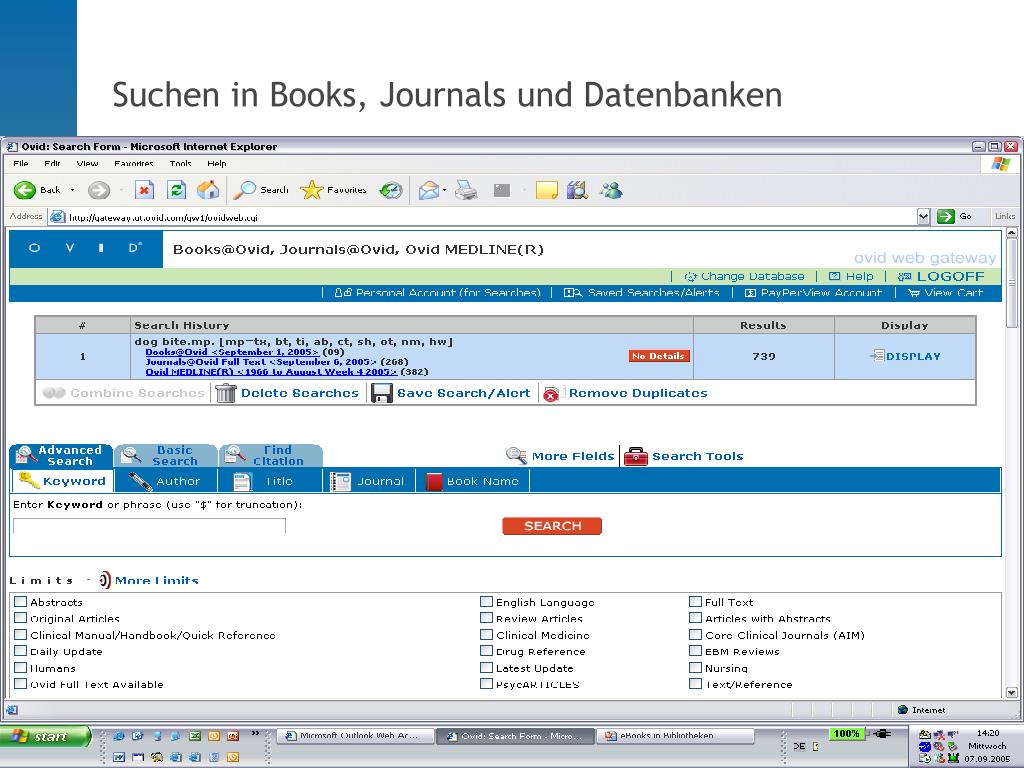The image size is (1024, 768).
Task: Open the Favorites menu
Action: tap(134, 163)
